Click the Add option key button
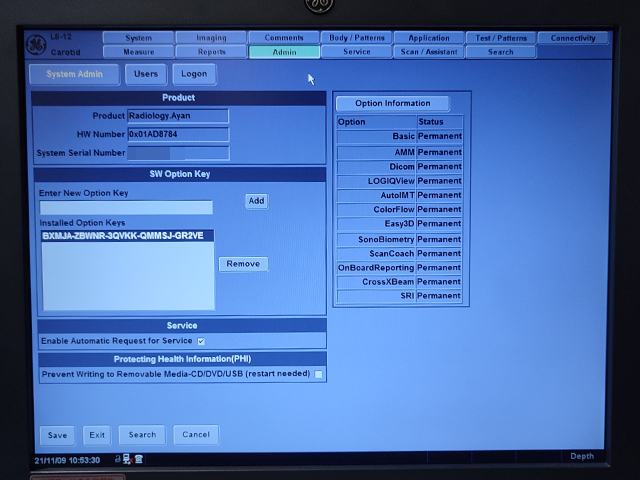Screen dimensions: 640x480 tap(256, 201)
